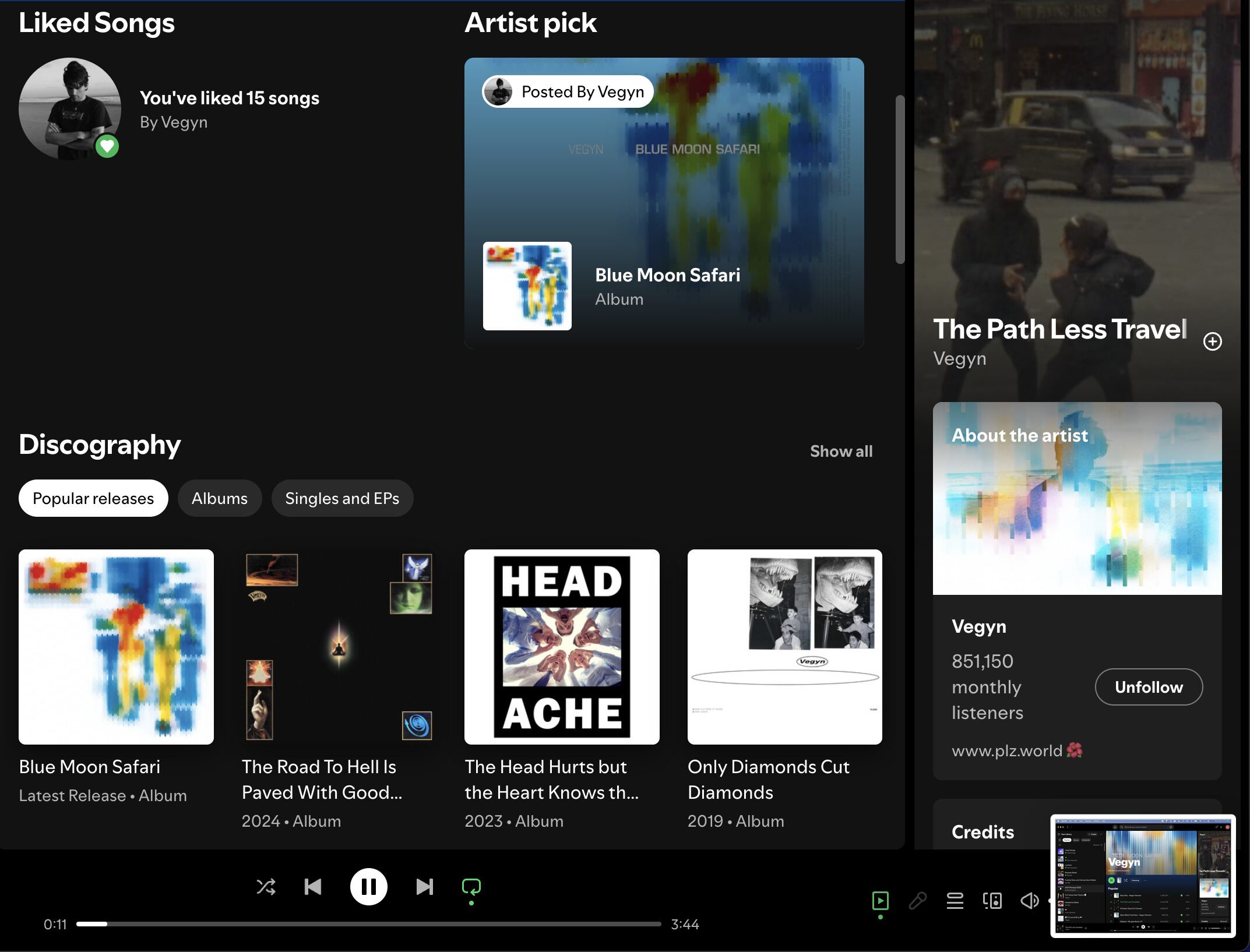Toggle shuffle playback

pos(266,887)
